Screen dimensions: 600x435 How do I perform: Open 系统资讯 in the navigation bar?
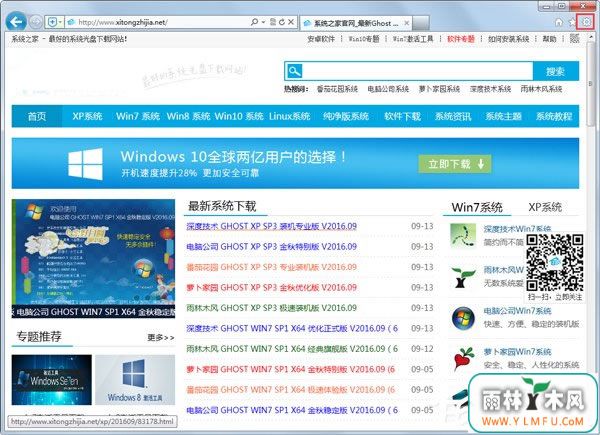click(453, 116)
